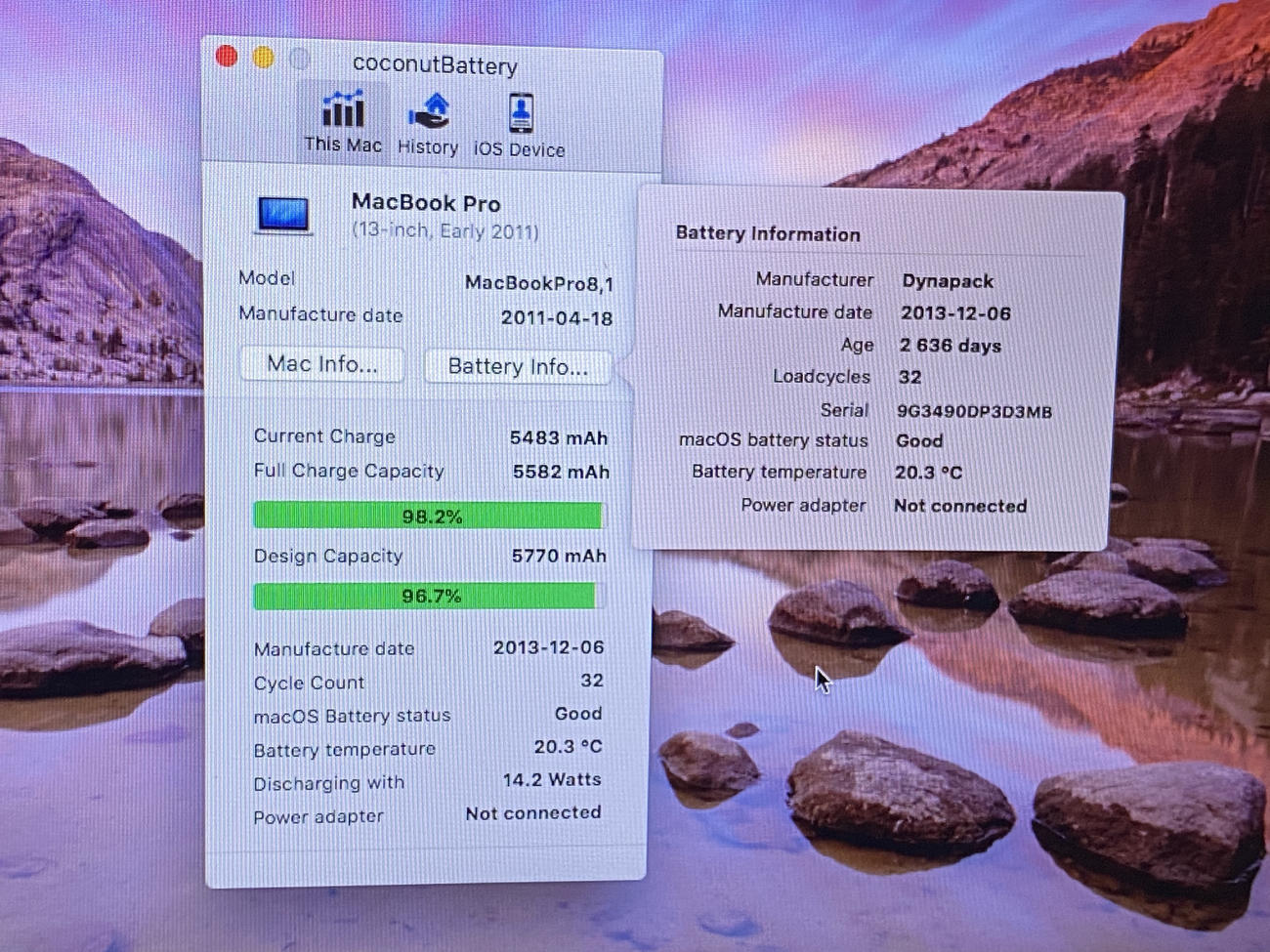Click the Cycle Count label
The width and height of the screenshot is (1270, 952).
[x=309, y=683]
